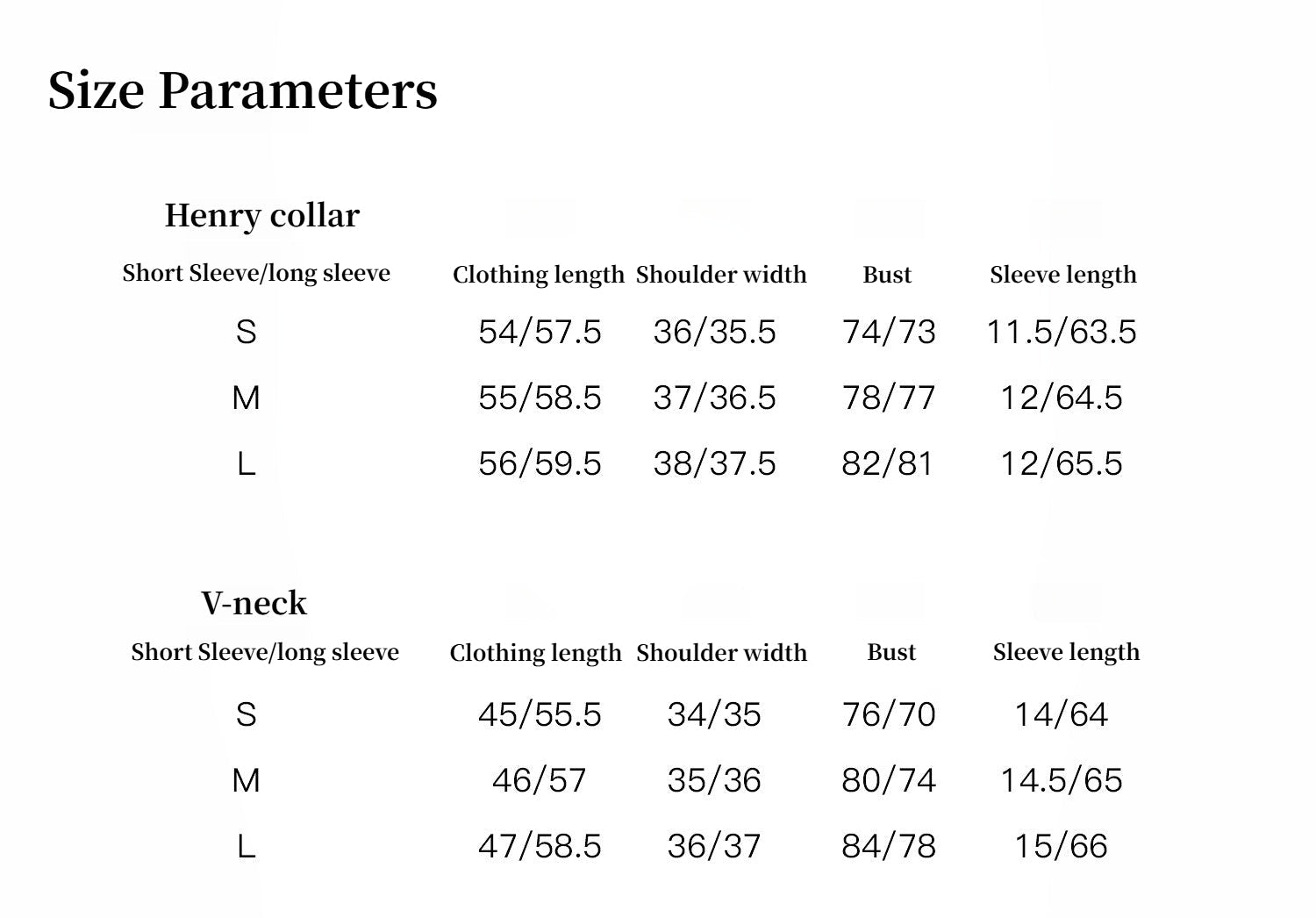
Task: Click Henry collar's Clothing length column header
Action: pyautogui.click(x=538, y=275)
